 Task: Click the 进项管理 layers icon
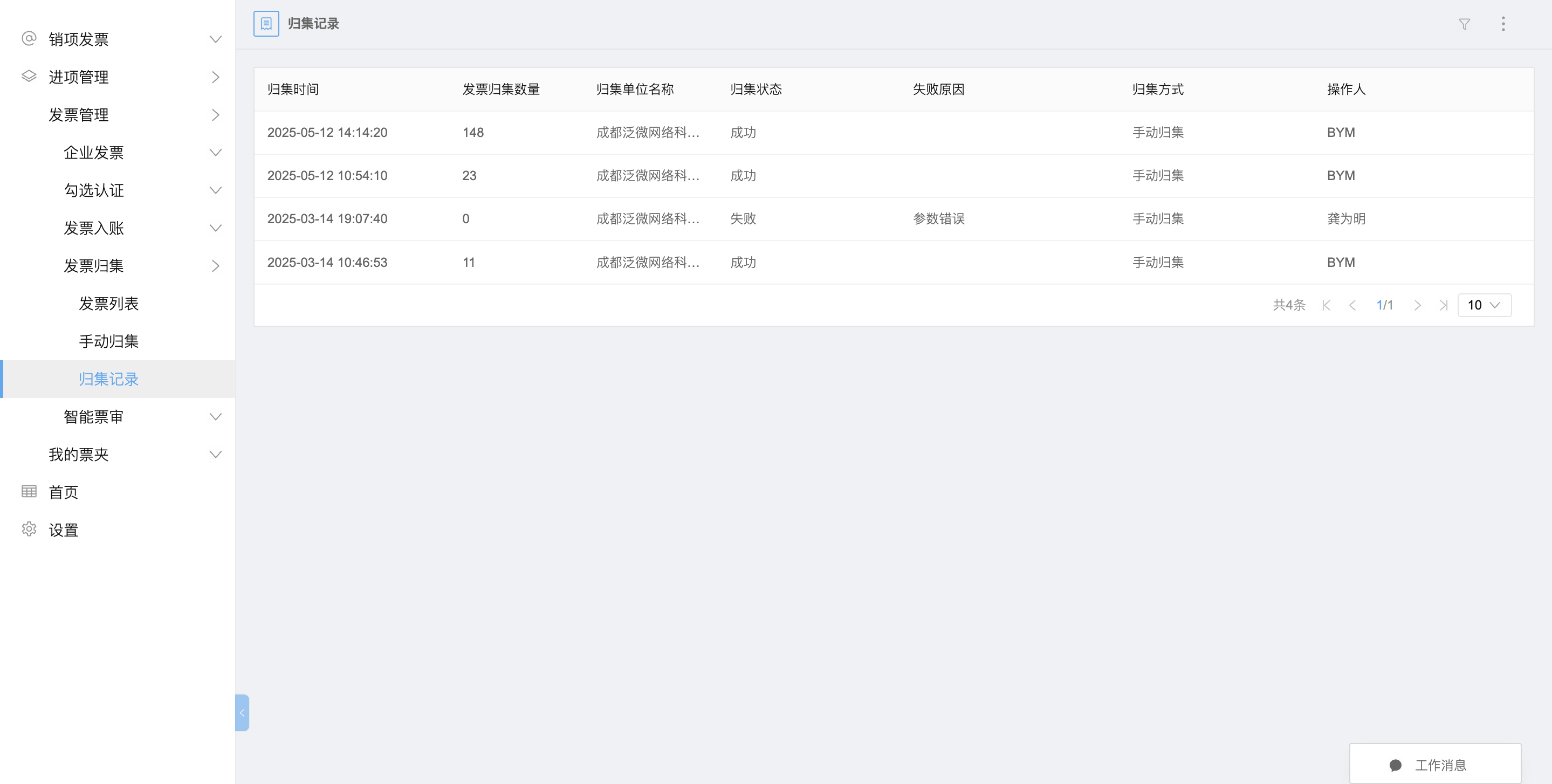pos(29,77)
